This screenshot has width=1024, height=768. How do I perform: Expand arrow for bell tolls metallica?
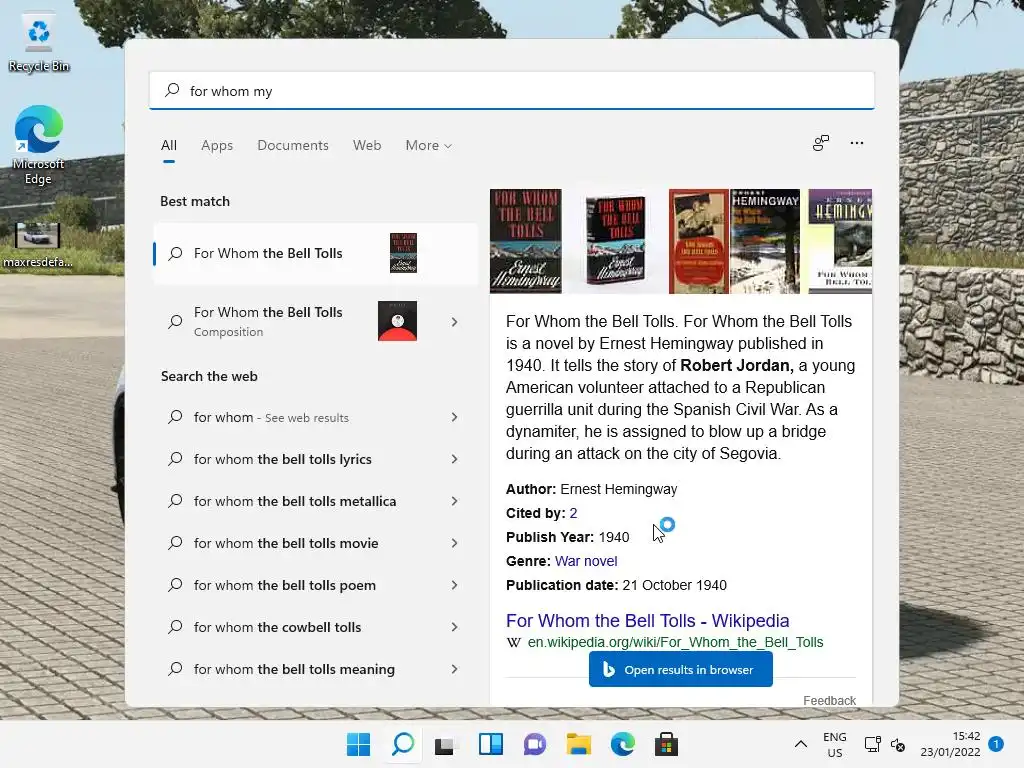[x=455, y=501]
